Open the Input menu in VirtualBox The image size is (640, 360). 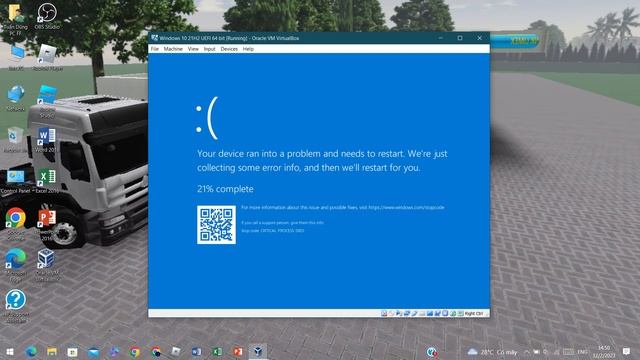(209, 49)
